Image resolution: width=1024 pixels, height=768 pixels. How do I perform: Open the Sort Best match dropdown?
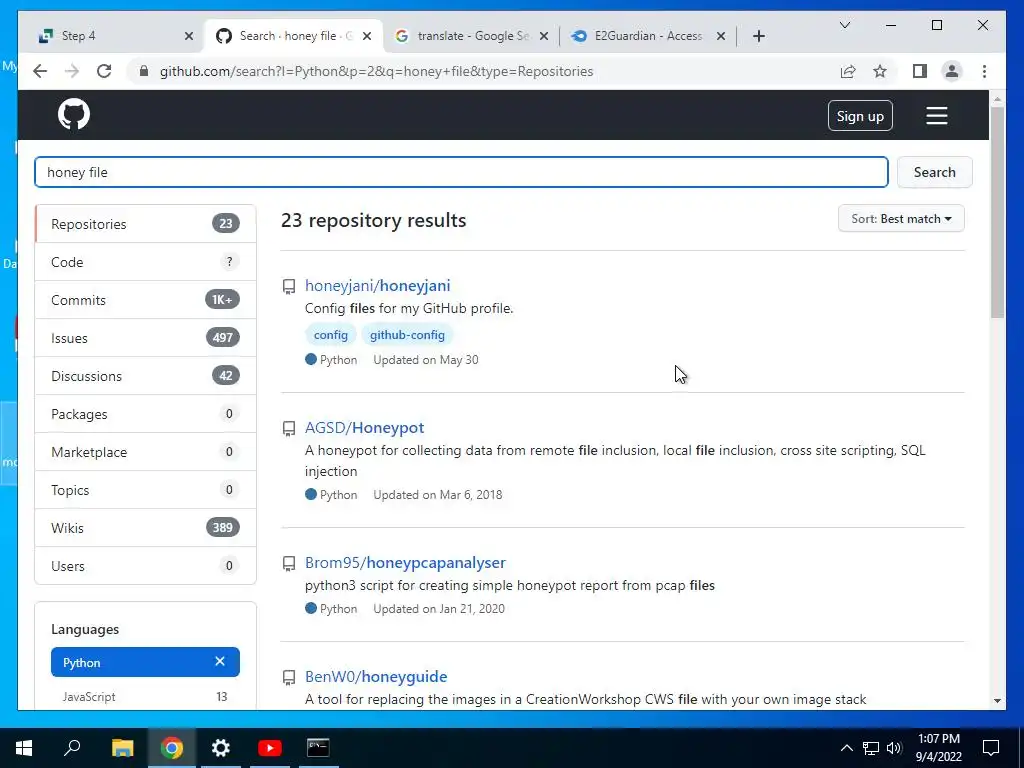click(x=901, y=219)
